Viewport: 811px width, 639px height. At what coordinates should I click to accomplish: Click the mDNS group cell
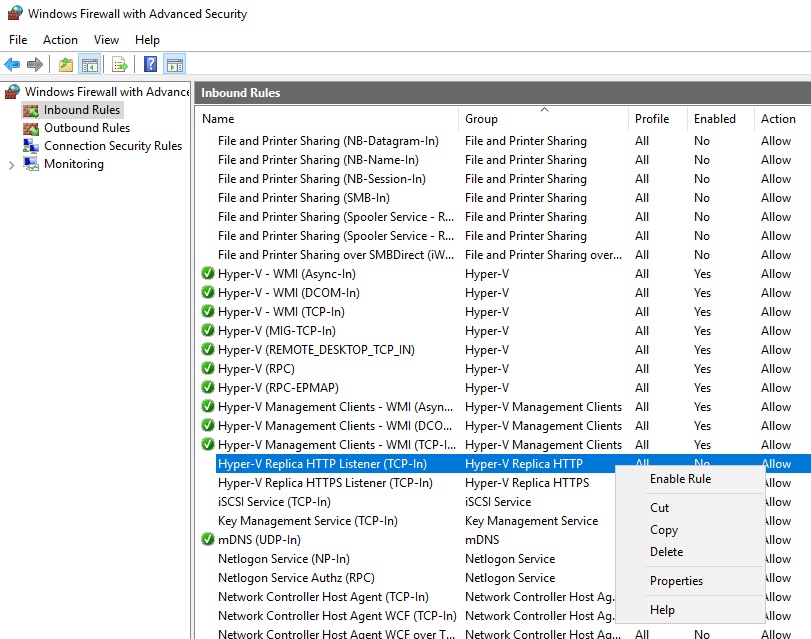(482, 540)
